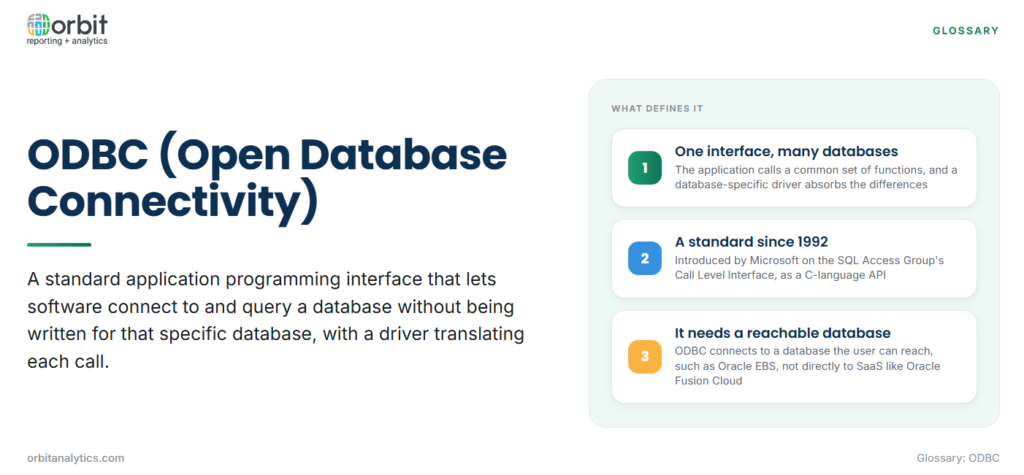Click the GLOSSARY label at top right

coord(965,30)
